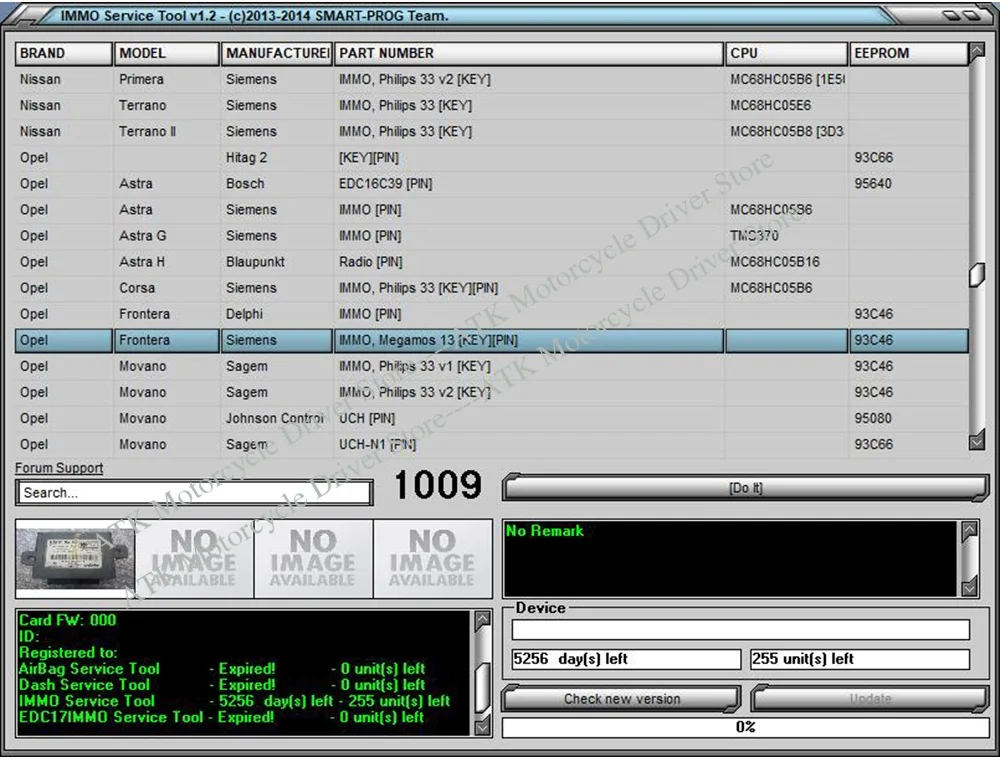Click the Dash Service Tool license line
The image size is (1000, 760).
tap(222, 685)
